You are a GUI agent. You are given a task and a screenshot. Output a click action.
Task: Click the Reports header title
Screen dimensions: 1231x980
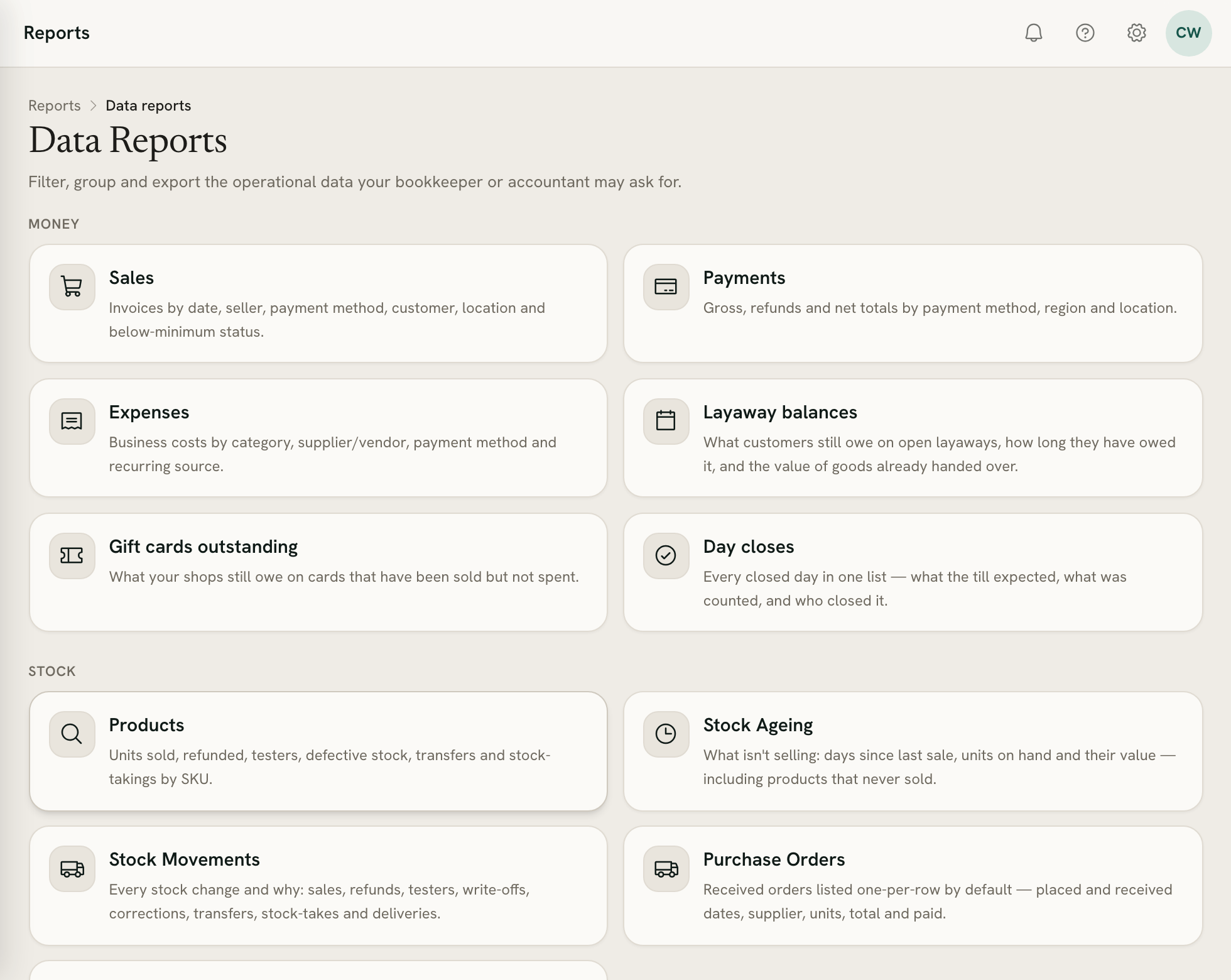pos(57,33)
